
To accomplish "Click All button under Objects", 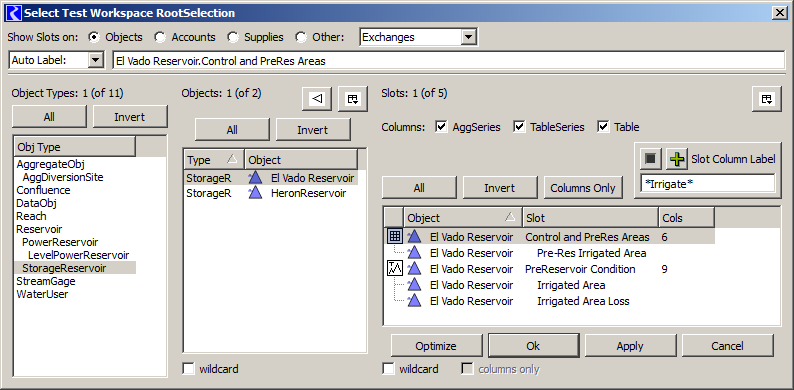I will [232, 130].
